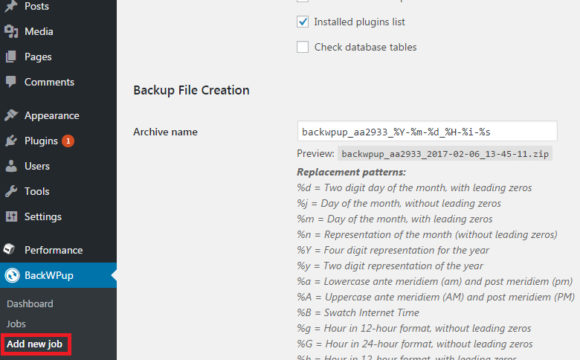Click the Tools wrench icon
This screenshot has width=580, height=360.
(11, 191)
